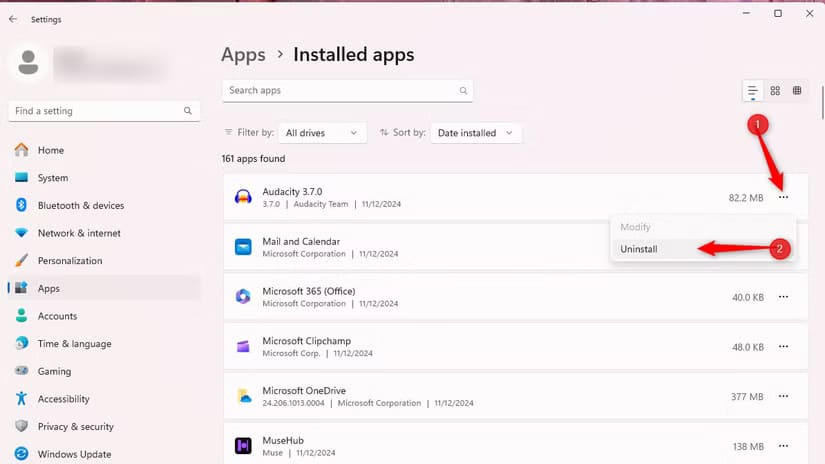Click the 161 apps found text
The height and width of the screenshot is (464, 825).
254,159
